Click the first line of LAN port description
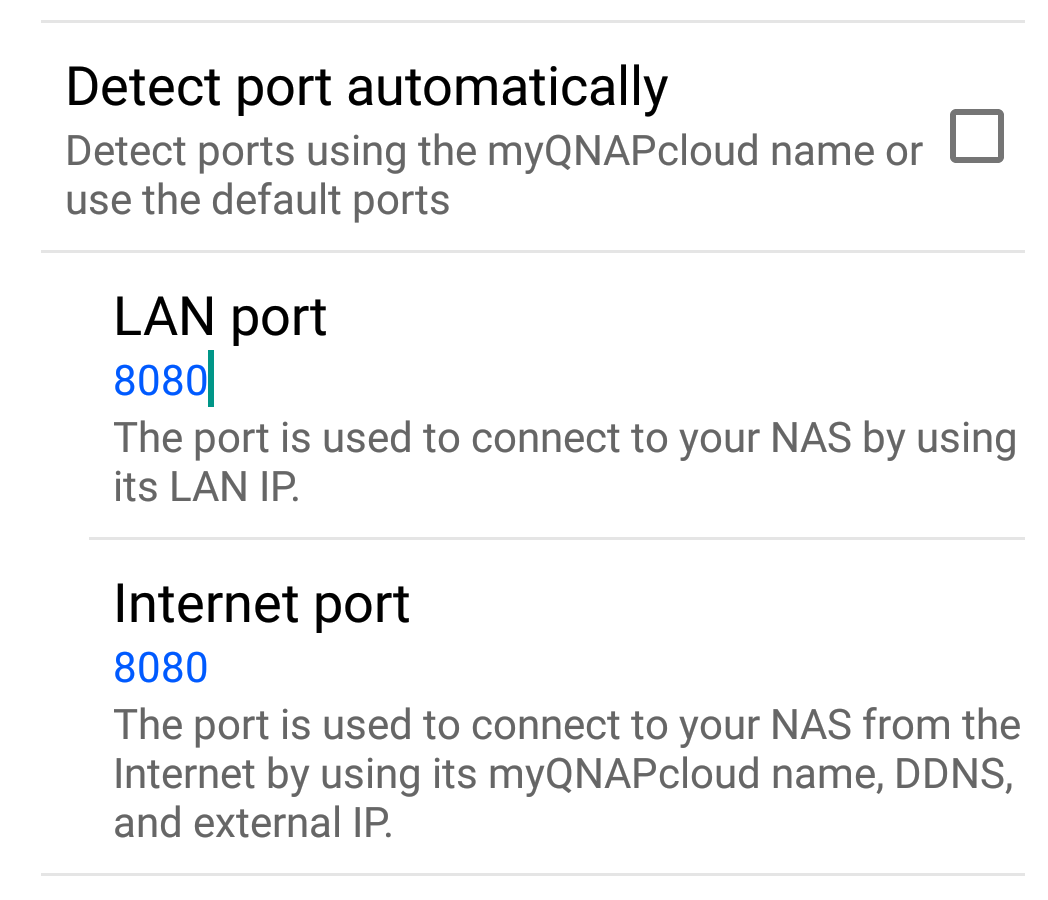Image resolution: width=1048 pixels, height=900 pixels. pyautogui.click(x=564, y=439)
